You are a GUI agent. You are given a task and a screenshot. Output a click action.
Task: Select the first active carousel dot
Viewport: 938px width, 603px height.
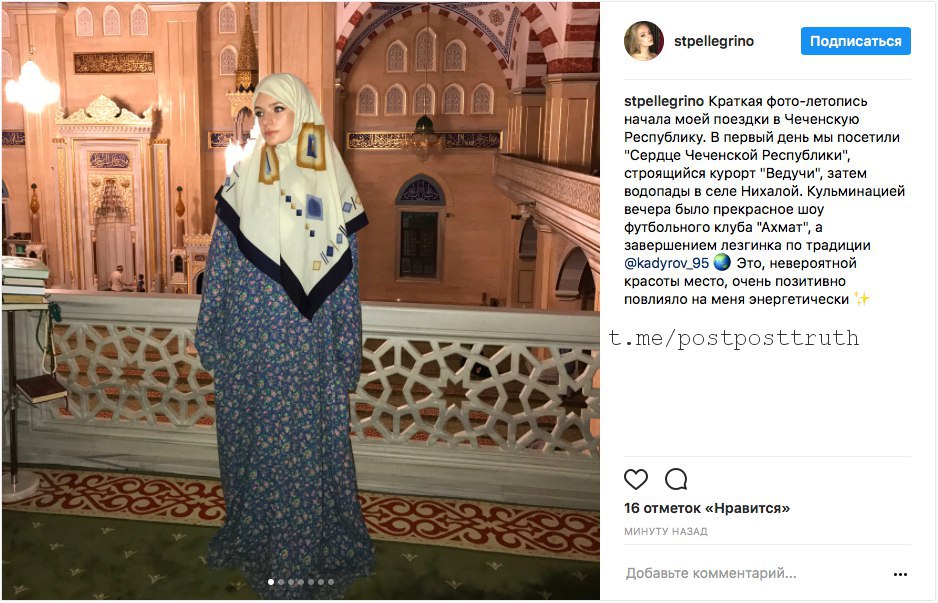click(271, 582)
